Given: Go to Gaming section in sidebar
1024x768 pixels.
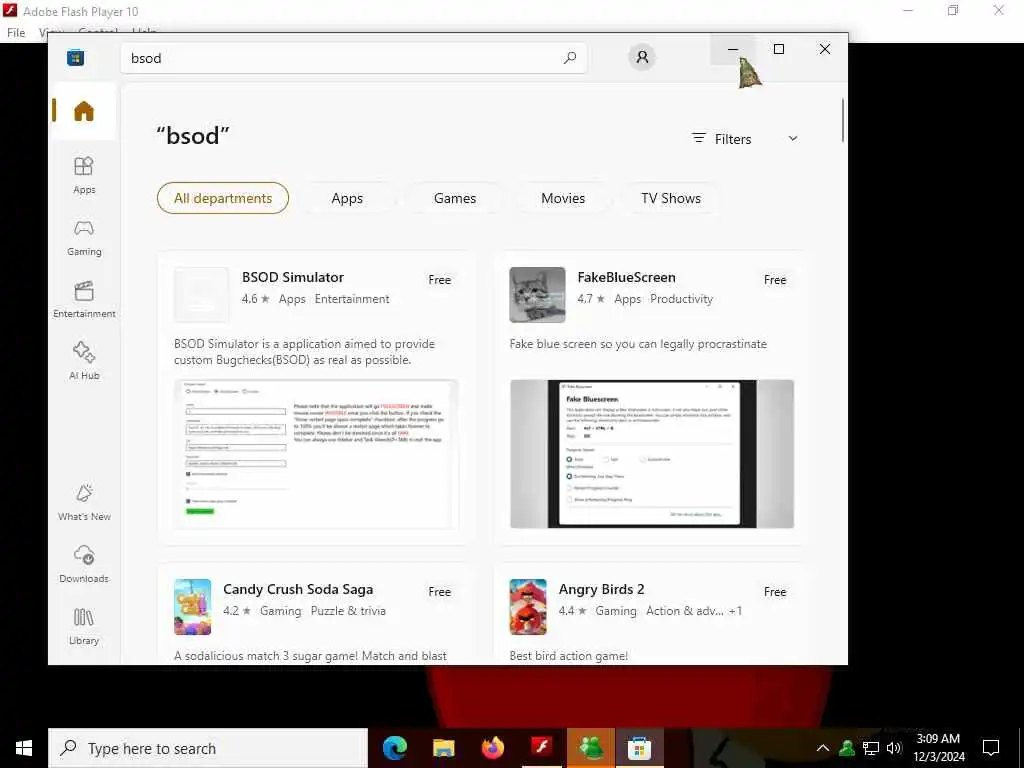Looking at the screenshot, I should coord(84,238).
